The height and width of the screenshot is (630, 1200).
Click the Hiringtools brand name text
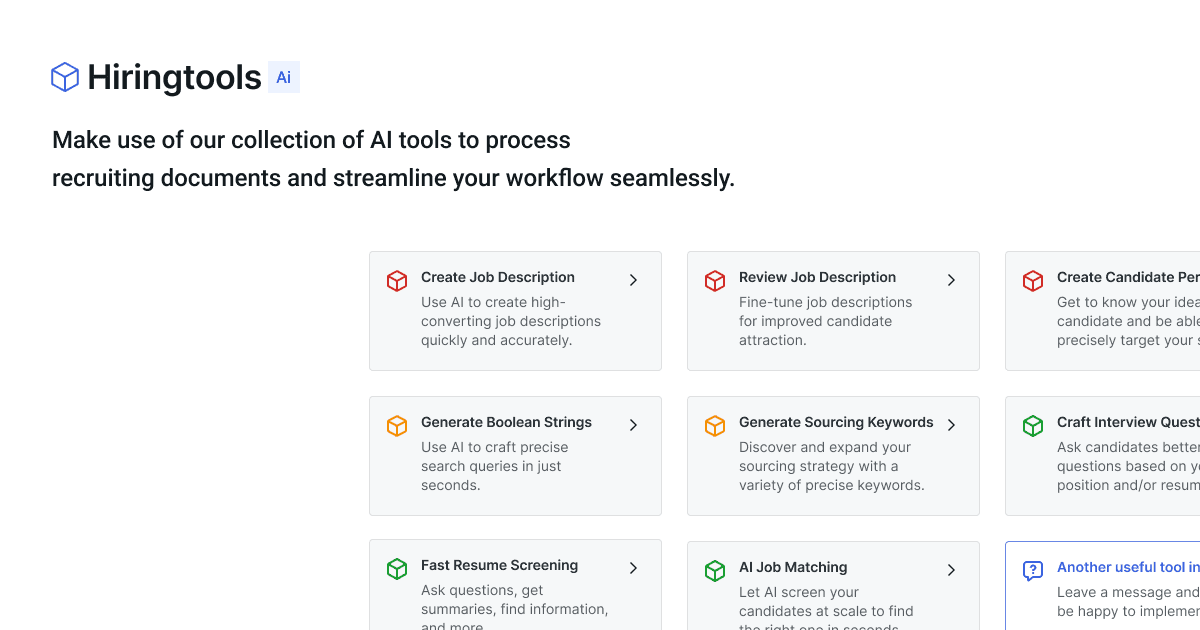click(x=174, y=77)
